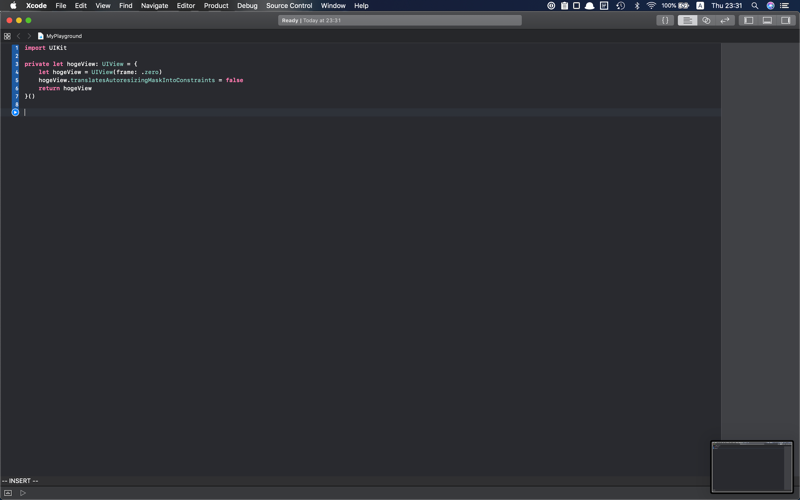Open the Product menu

click(x=216, y=6)
